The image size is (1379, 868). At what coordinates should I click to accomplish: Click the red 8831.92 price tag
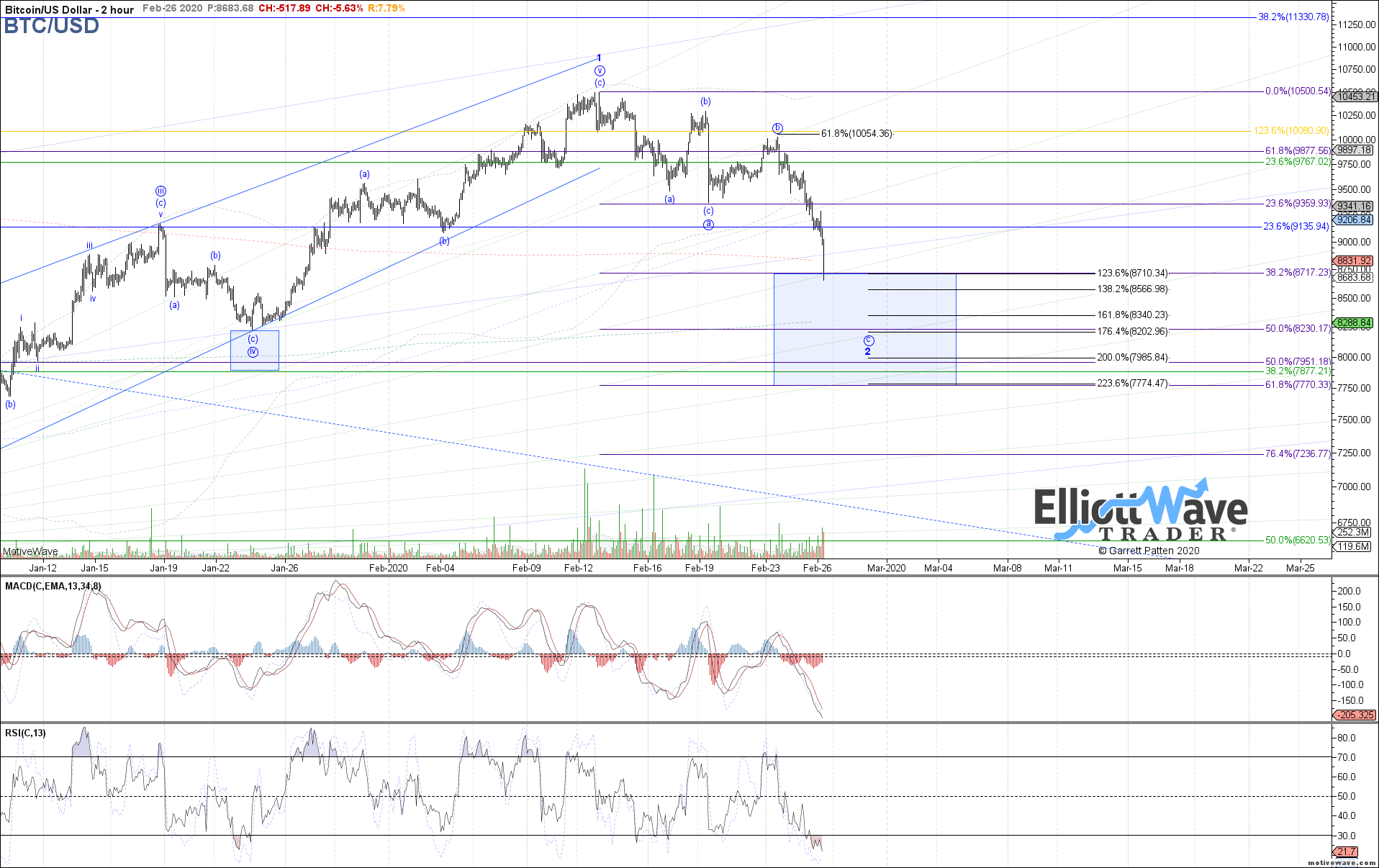pos(1354,261)
